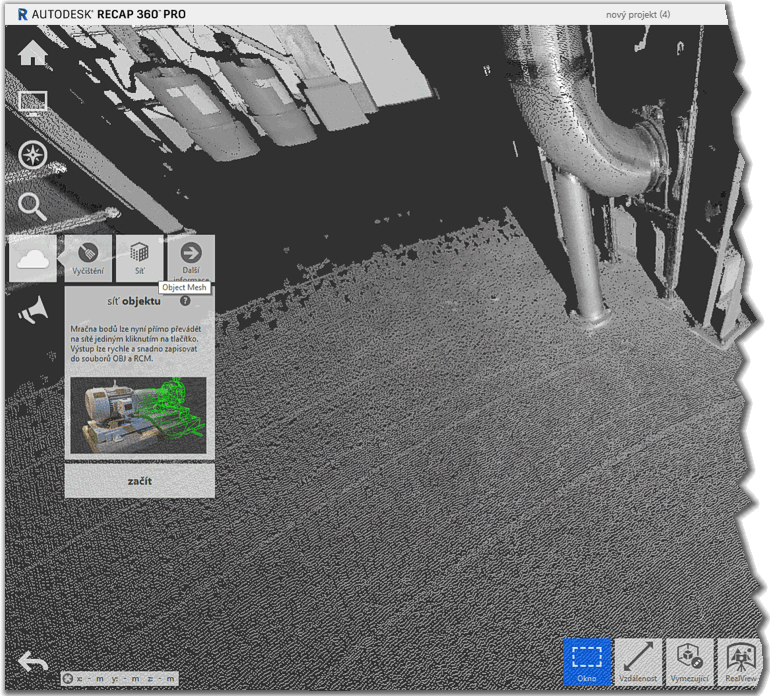Switch to RealView mode
The width and height of the screenshot is (770, 696).
741,662
